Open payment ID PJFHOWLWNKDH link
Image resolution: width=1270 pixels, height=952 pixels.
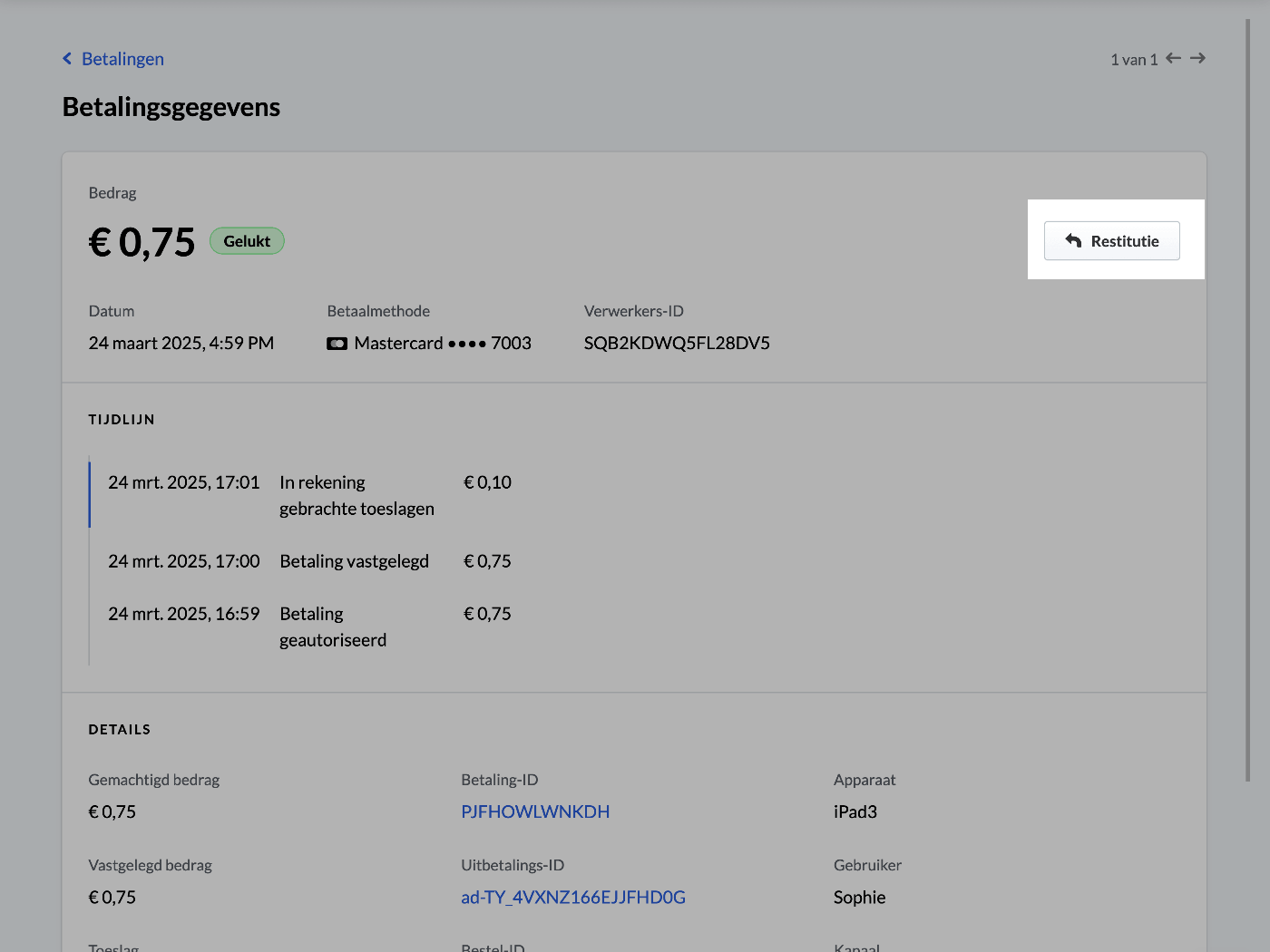(x=535, y=811)
